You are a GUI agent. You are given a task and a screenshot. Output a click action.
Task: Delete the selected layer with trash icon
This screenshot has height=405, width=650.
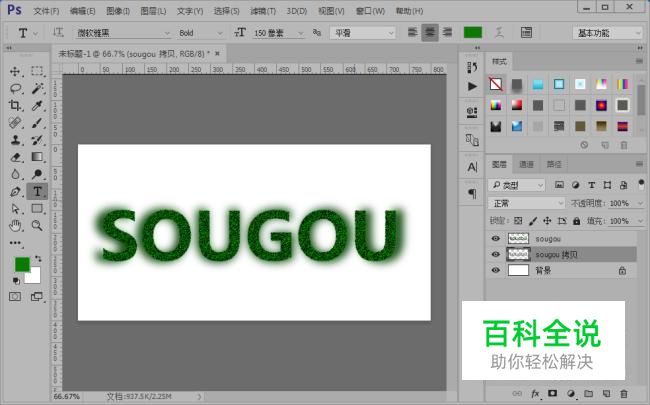623,393
